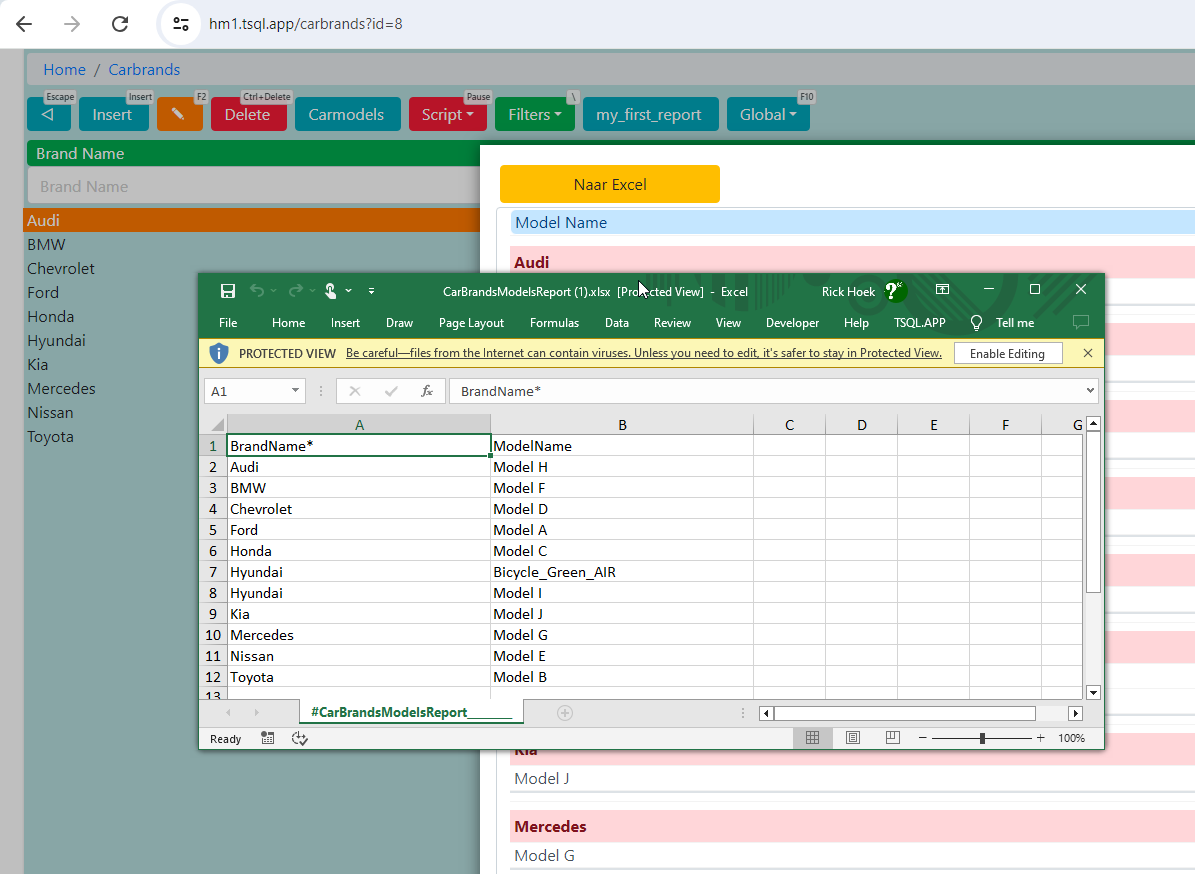The width and height of the screenshot is (1195, 874).
Task: Click the Cancel X icon in formula bar
Action: click(x=354, y=391)
